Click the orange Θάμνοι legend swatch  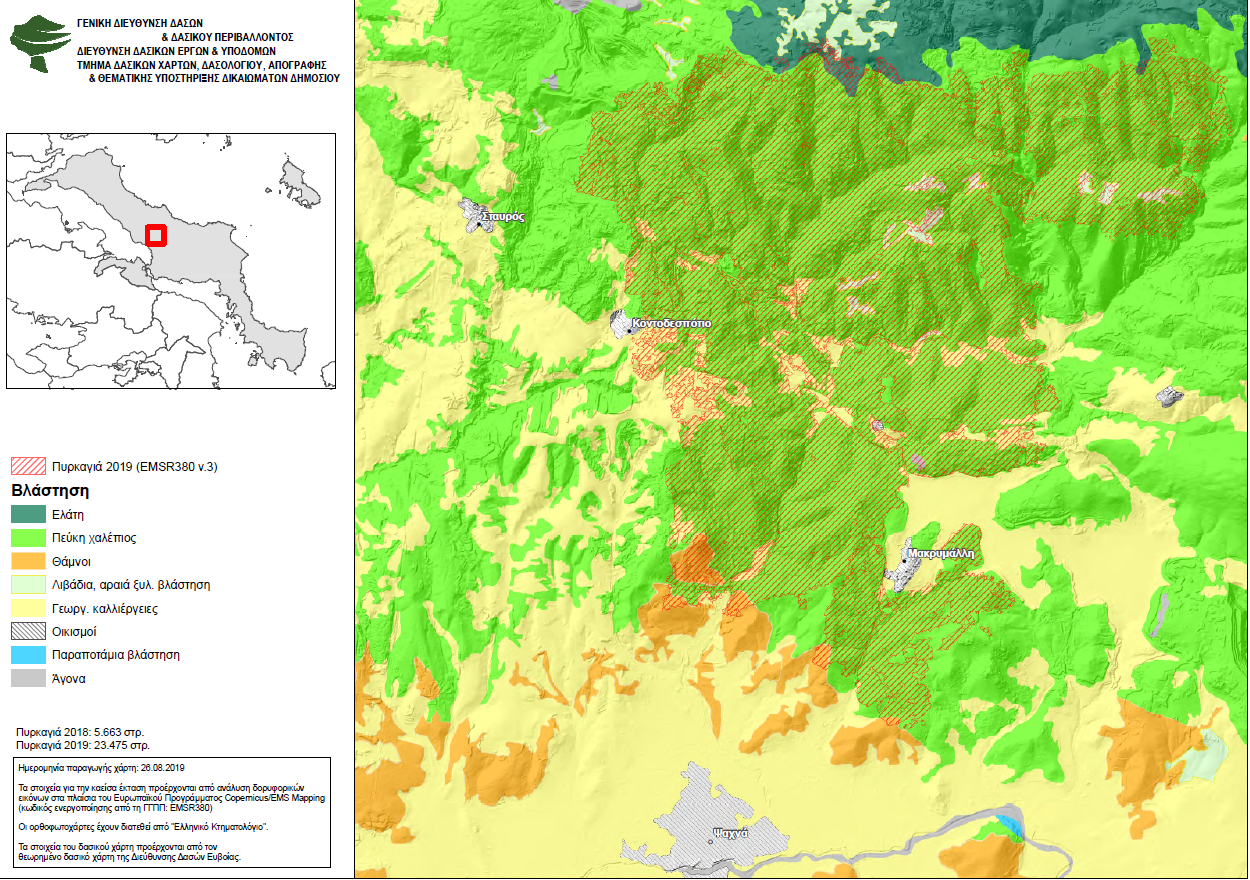click(28, 561)
